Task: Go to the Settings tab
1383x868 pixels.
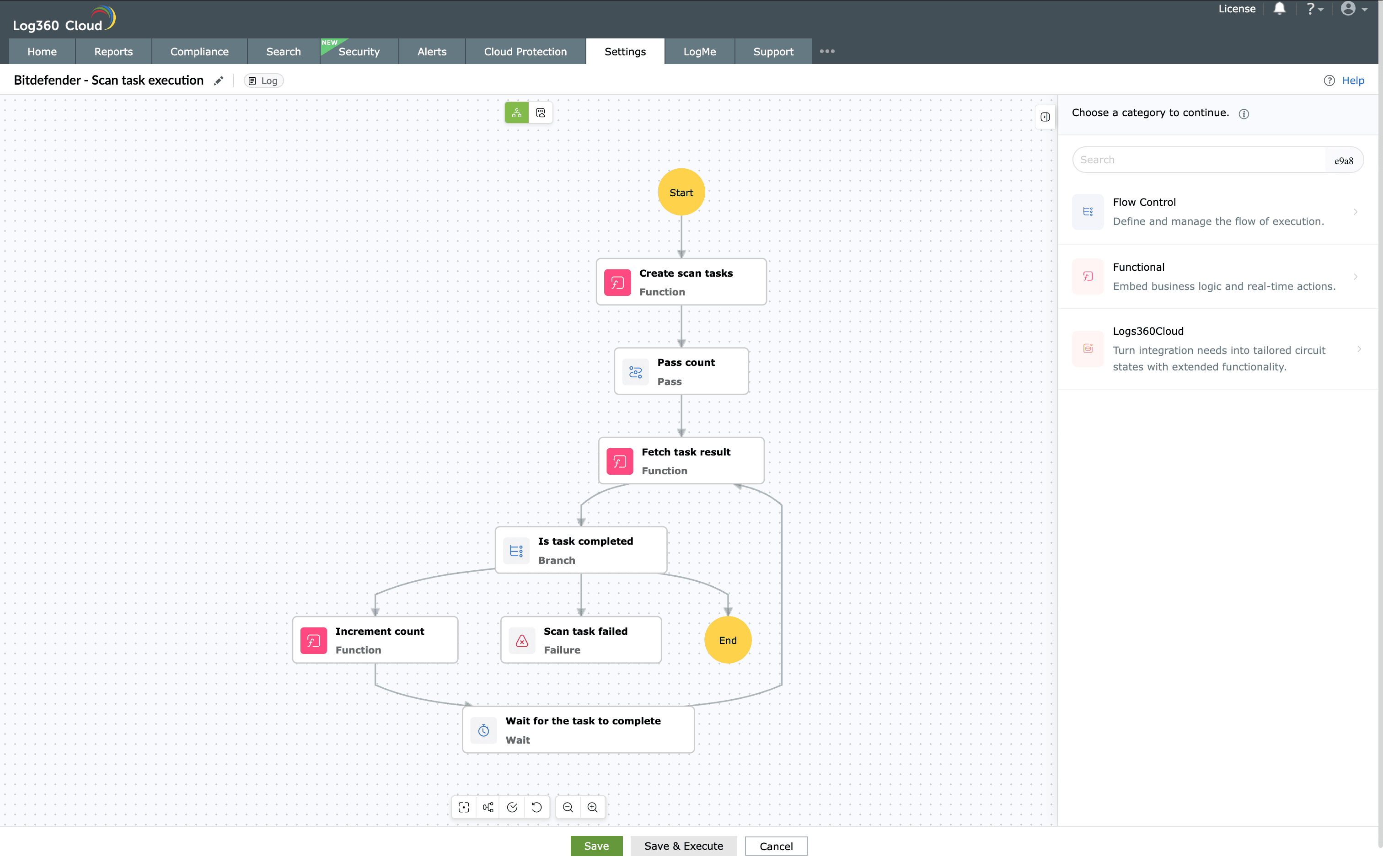Action: (x=625, y=51)
